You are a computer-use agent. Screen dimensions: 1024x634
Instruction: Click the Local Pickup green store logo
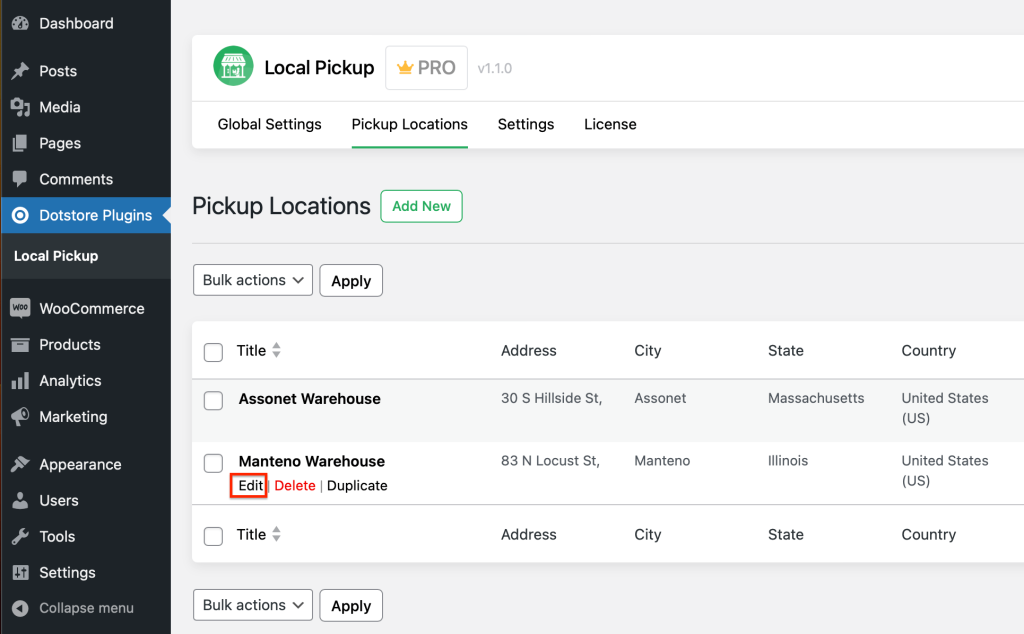(233, 68)
